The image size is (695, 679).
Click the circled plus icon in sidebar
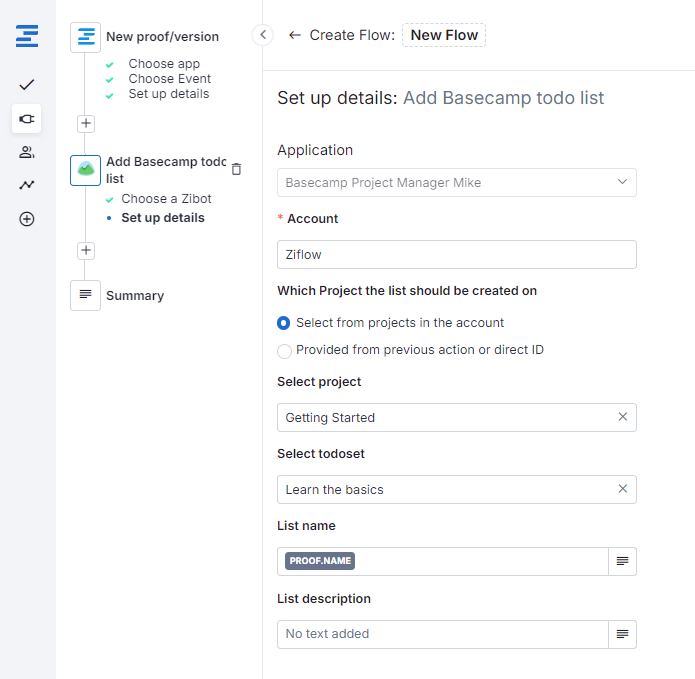click(27, 219)
